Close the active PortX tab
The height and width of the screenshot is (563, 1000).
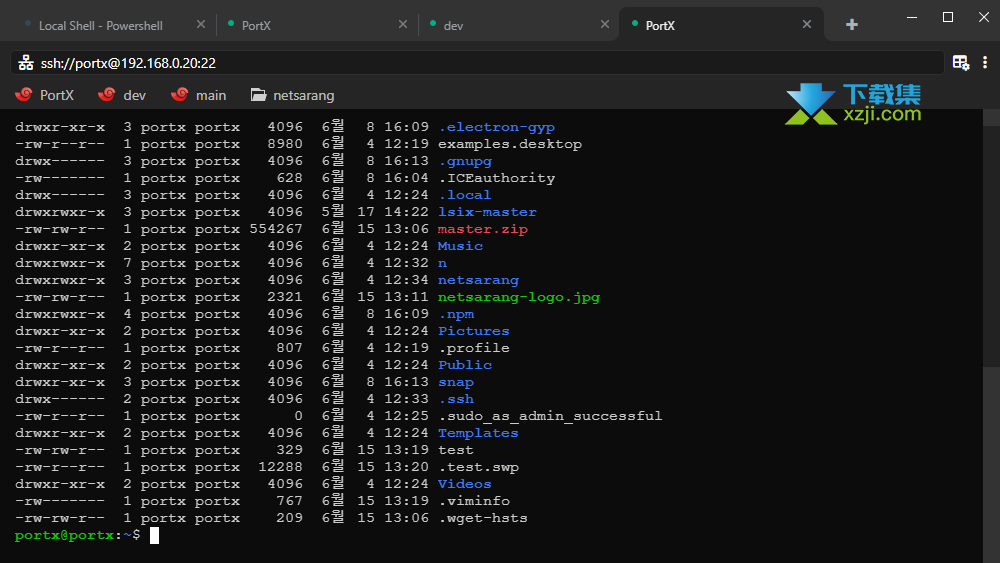807,24
